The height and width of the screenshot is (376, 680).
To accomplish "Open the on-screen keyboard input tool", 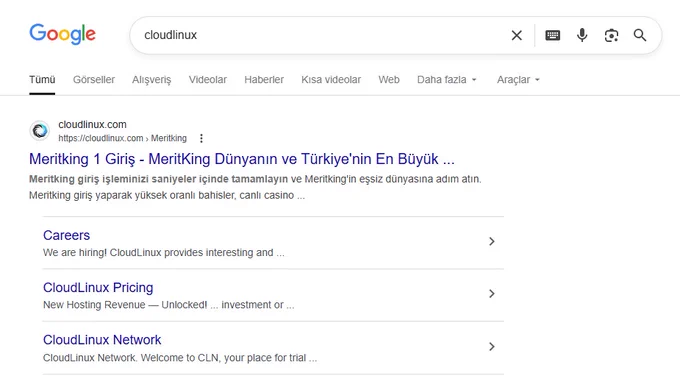I will (x=552, y=35).
